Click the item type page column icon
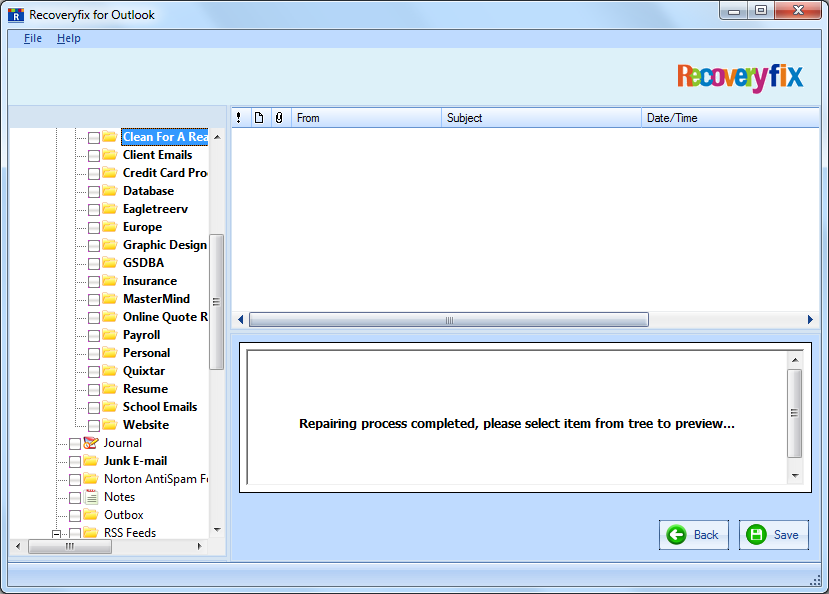Viewport: 829px width, 594px height. click(x=259, y=118)
